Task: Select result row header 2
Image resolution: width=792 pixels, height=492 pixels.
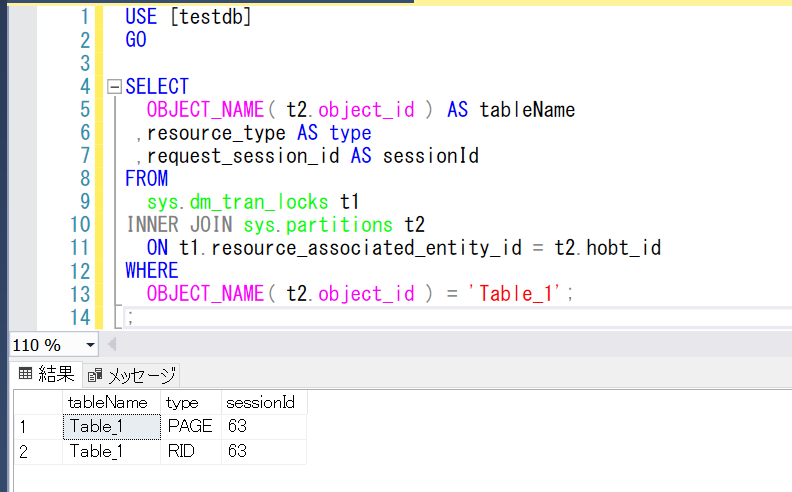Action: (x=38, y=452)
